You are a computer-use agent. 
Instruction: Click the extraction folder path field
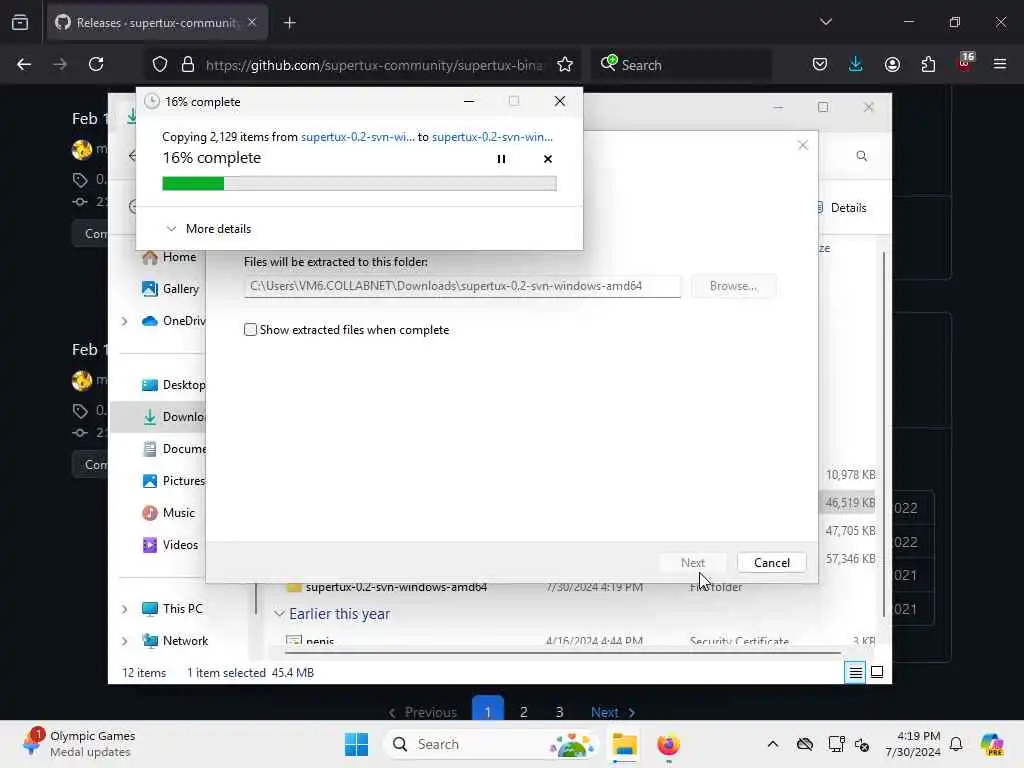[x=462, y=286]
